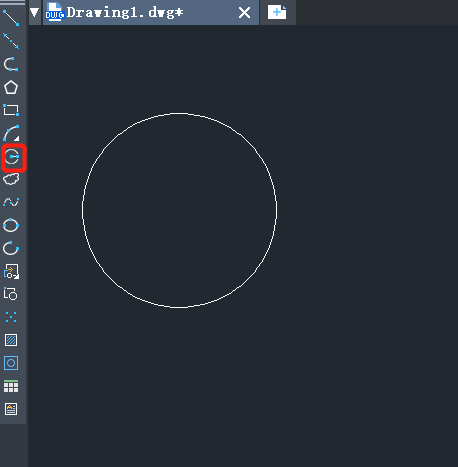458x467 pixels.
Task: Select the Rectangle tool
Action: coord(11,110)
